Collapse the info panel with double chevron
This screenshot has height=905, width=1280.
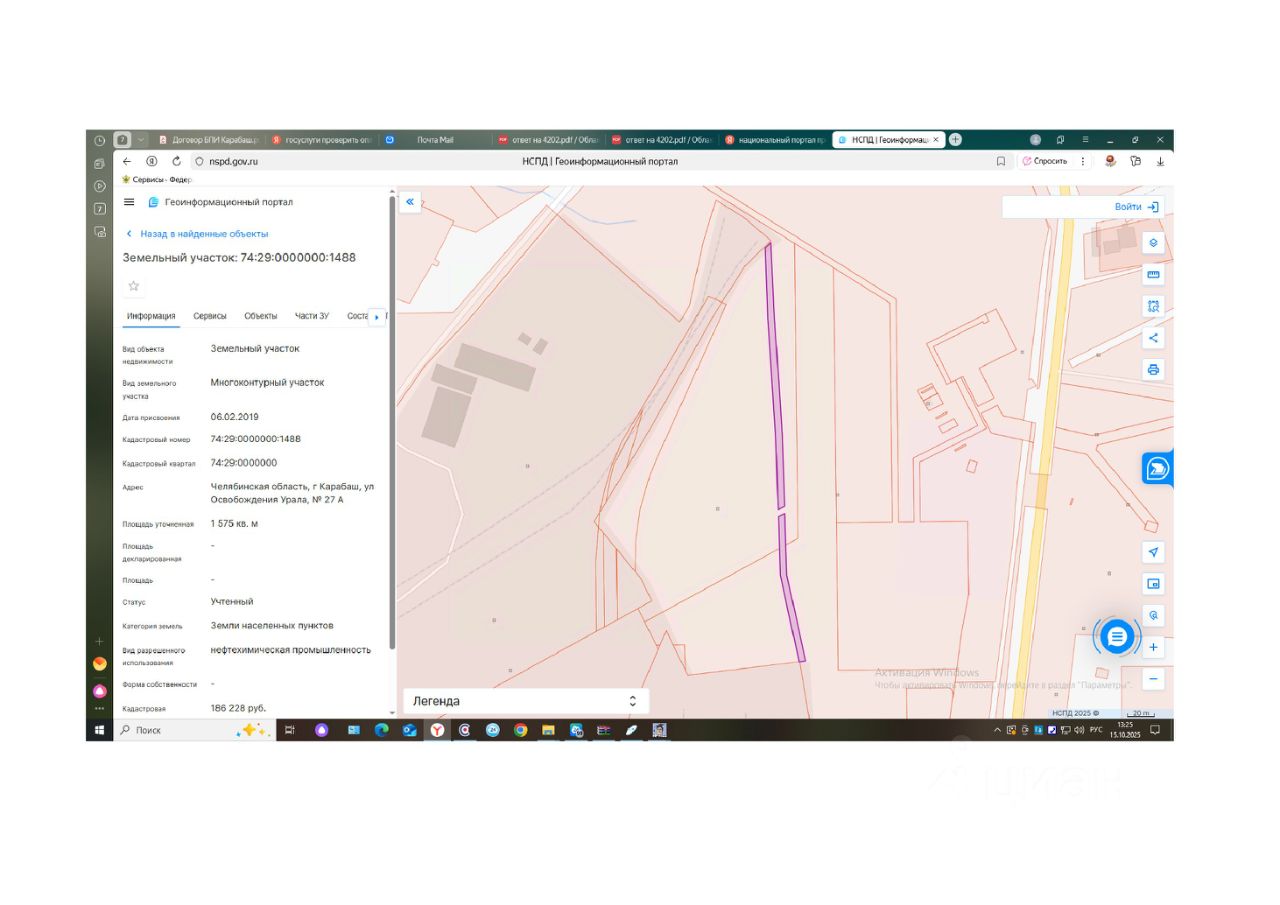tap(410, 202)
